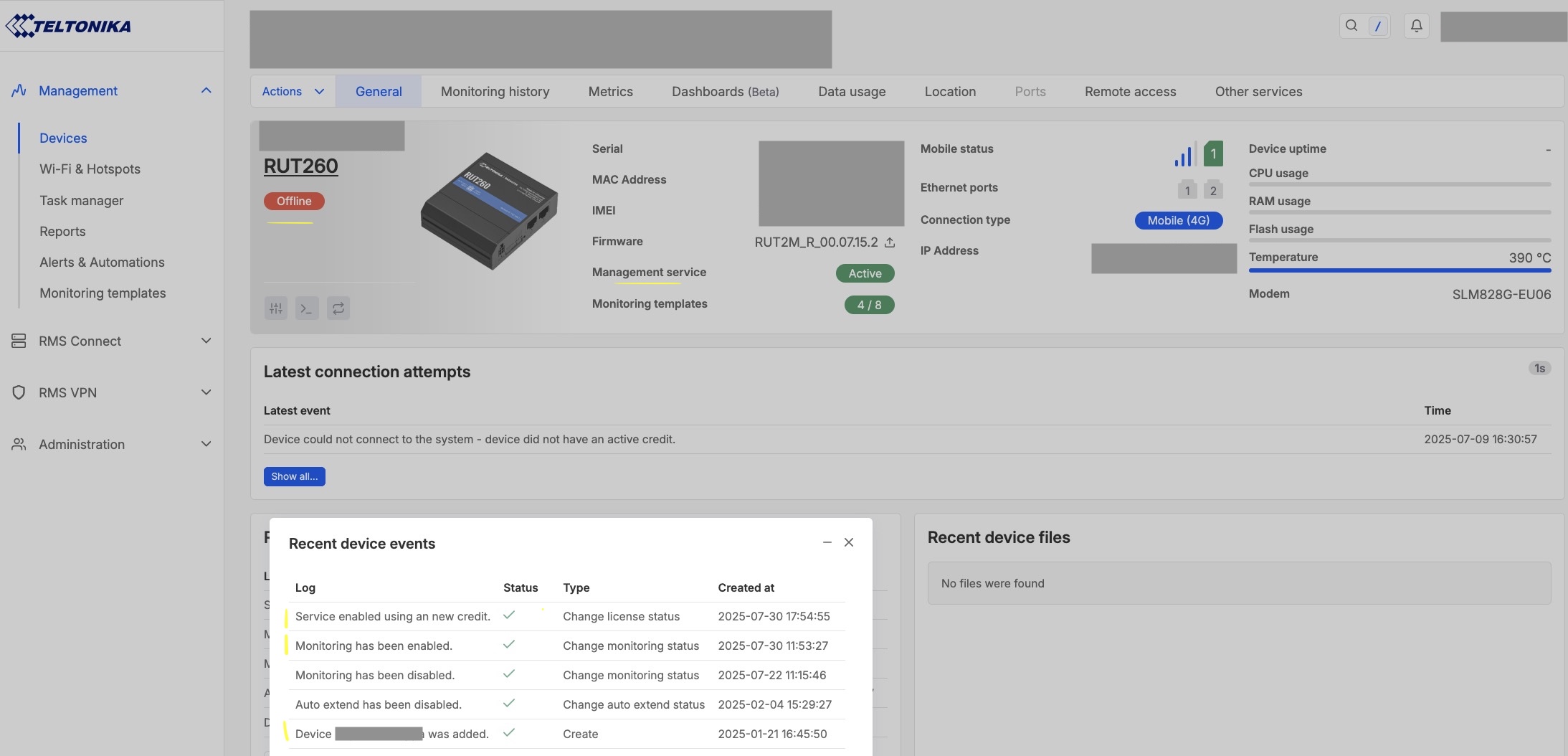The width and height of the screenshot is (1568, 756).
Task: Switch to Monitoring history tab
Action: (x=495, y=91)
